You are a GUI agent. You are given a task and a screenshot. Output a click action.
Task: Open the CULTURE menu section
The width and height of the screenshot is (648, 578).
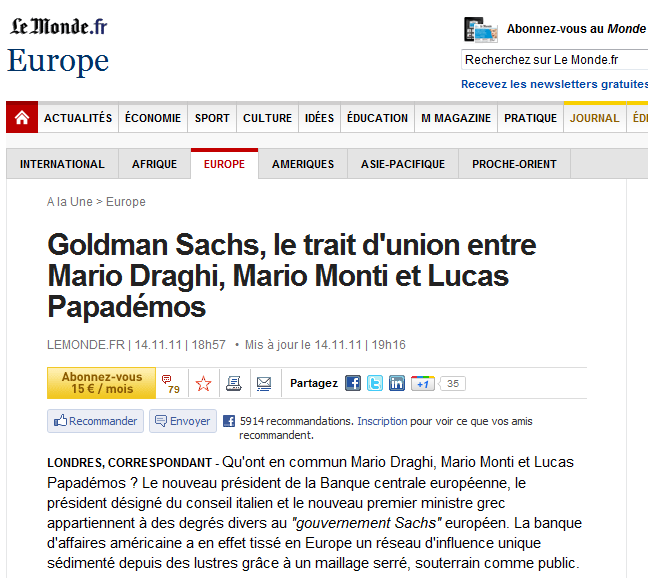tap(267, 118)
